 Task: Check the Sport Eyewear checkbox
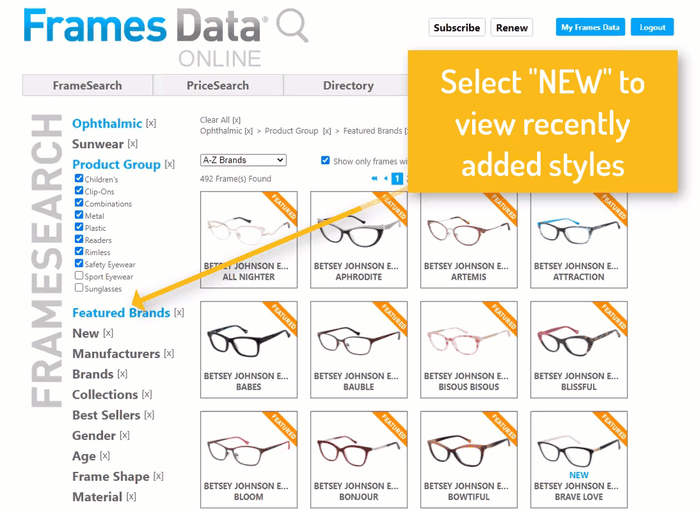pos(79,275)
